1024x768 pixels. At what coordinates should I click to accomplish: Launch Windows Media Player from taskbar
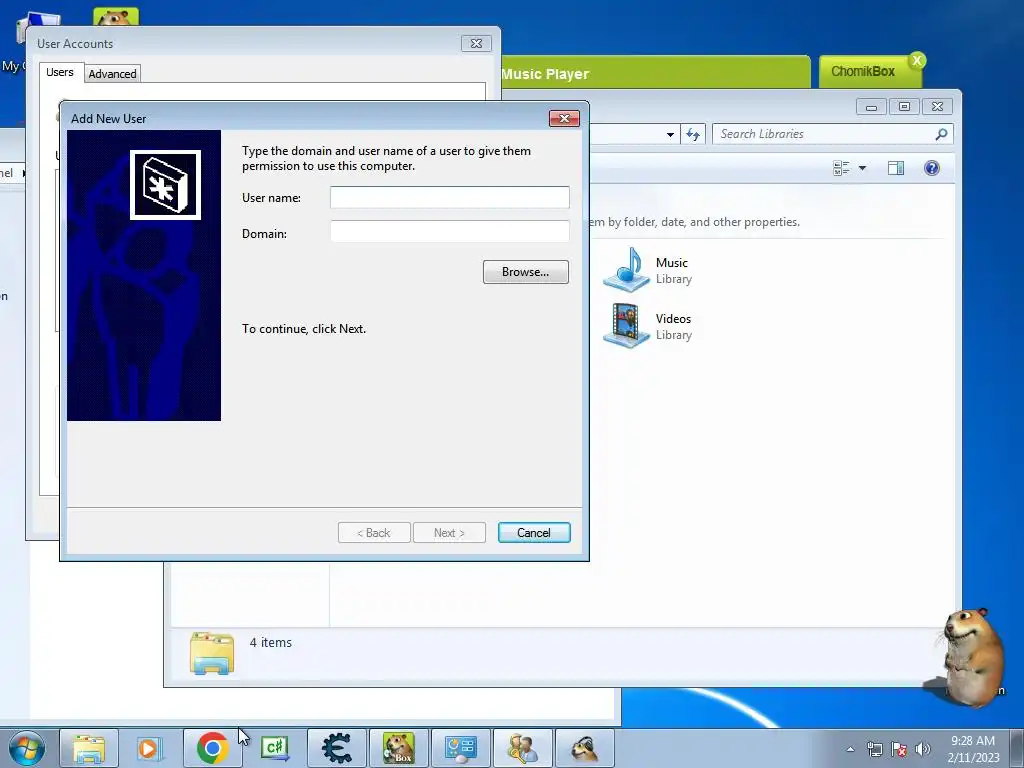150,748
